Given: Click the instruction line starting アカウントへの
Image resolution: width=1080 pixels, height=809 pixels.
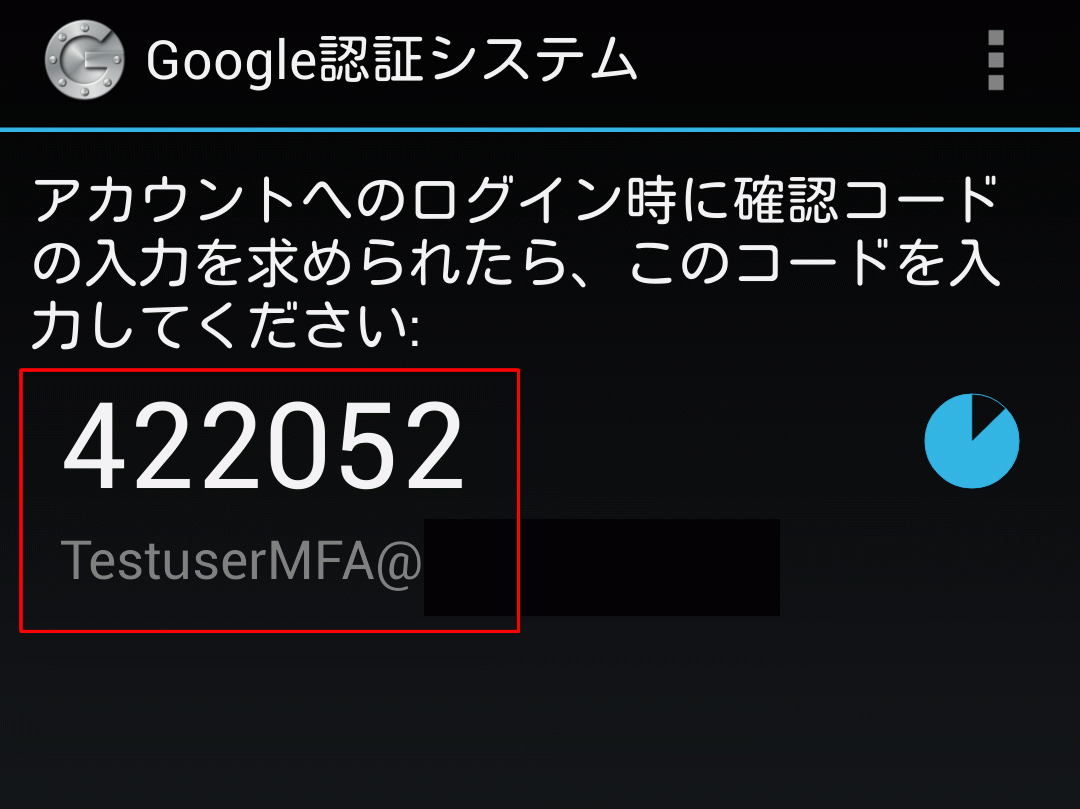Looking at the screenshot, I should [516, 200].
